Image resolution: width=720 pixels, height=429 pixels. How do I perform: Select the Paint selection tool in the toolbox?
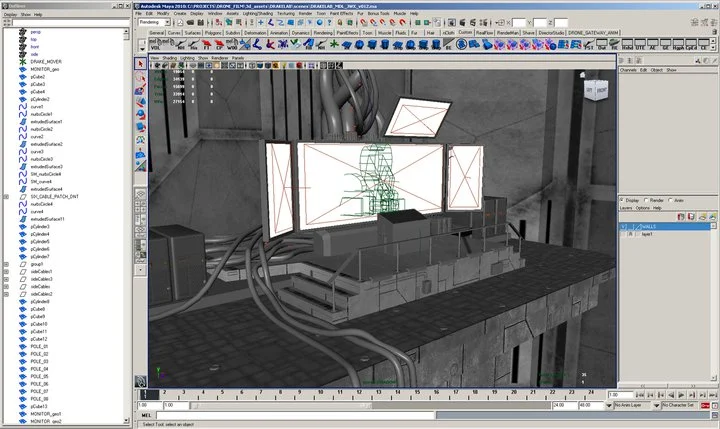[x=141, y=89]
